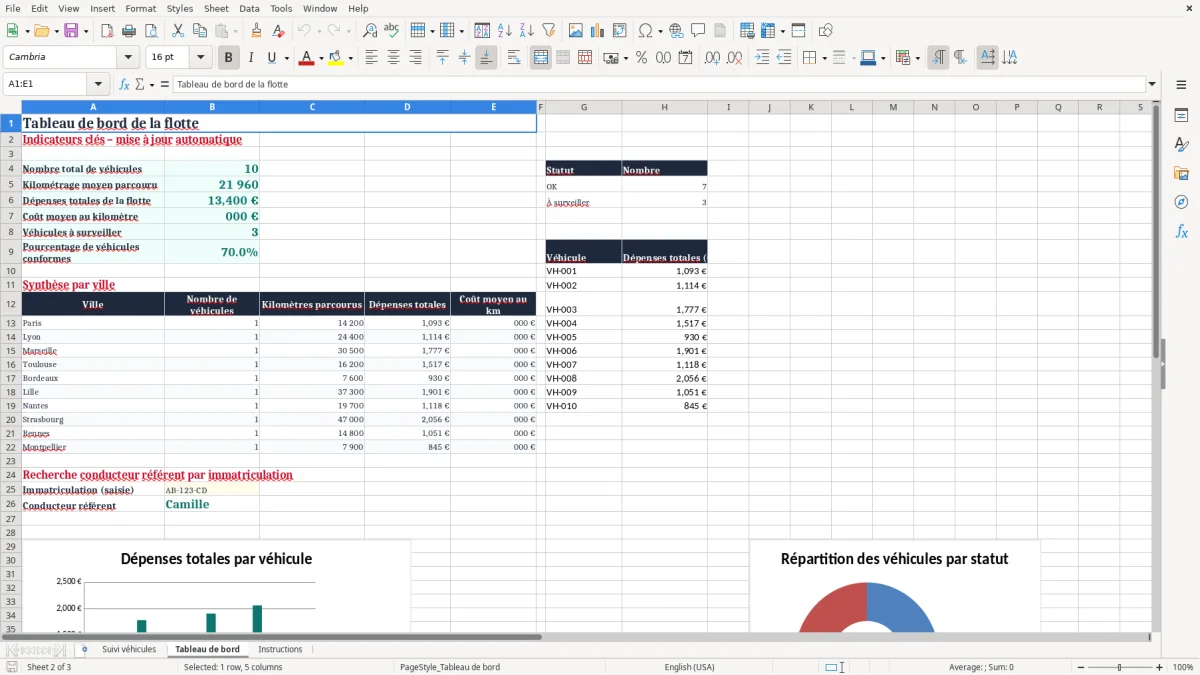Viewport: 1200px width, 675px height.
Task: Toggle Wrap Text button
Action: [514, 58]
